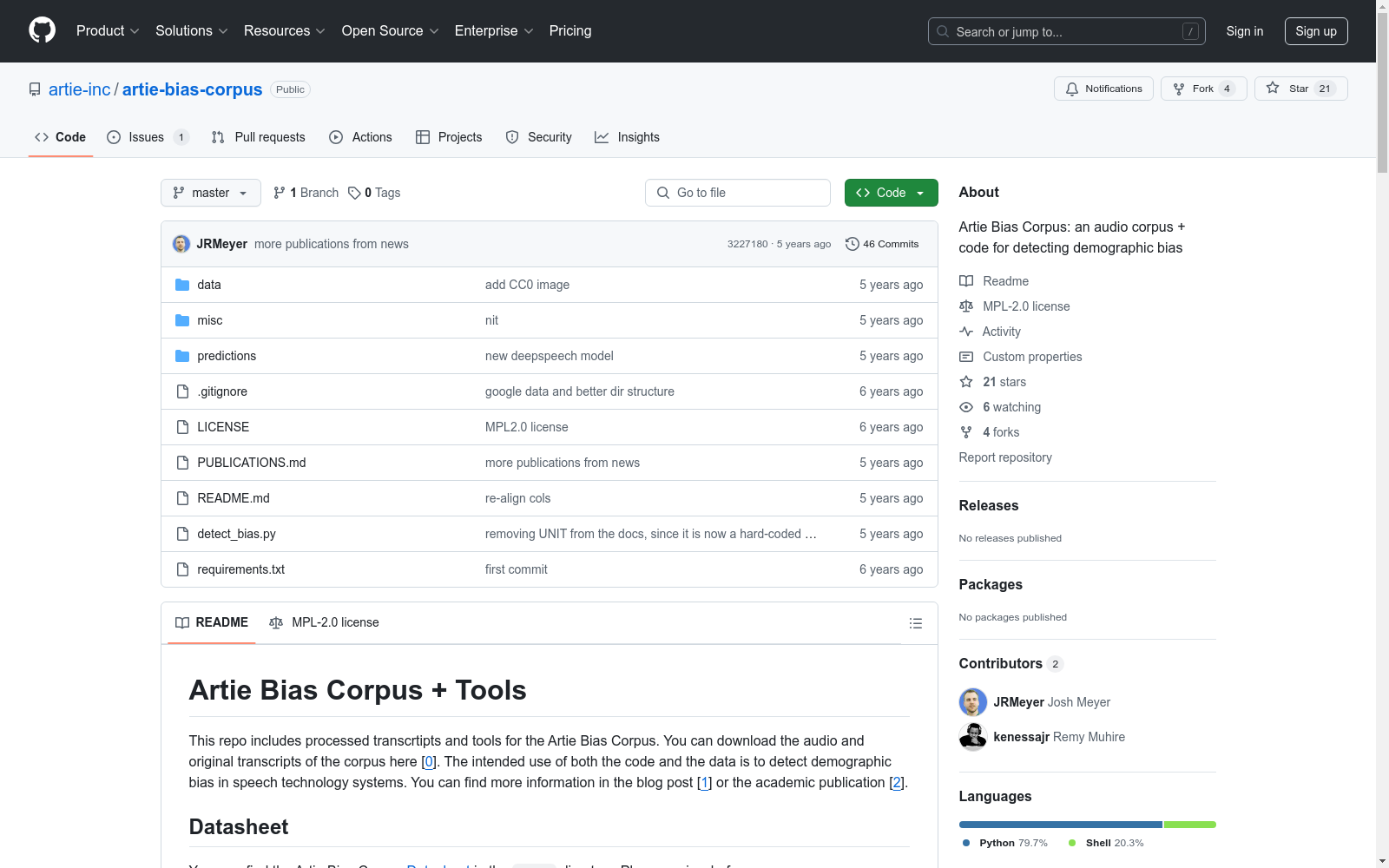Click the forks icon in About
The image size is (1389, 868).
[966, 432]
